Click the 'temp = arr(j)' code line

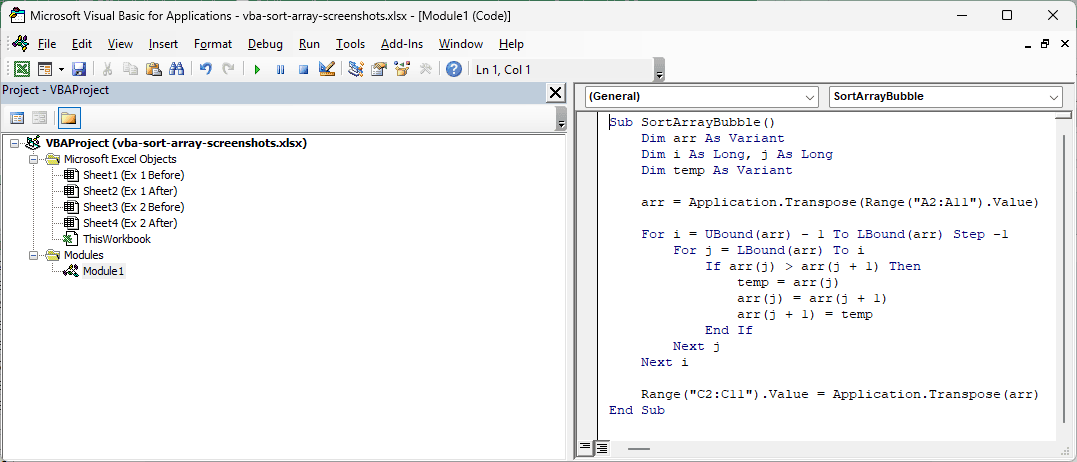(788, 282)
